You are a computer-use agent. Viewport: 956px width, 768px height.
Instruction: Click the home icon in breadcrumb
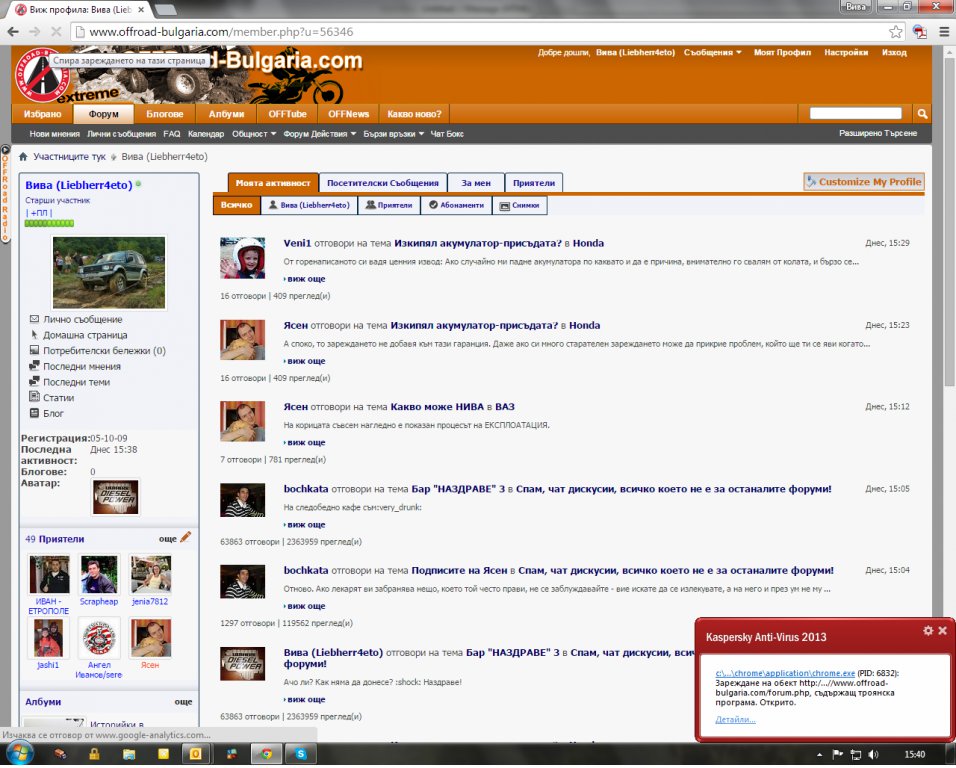click(x=23, y=157)
